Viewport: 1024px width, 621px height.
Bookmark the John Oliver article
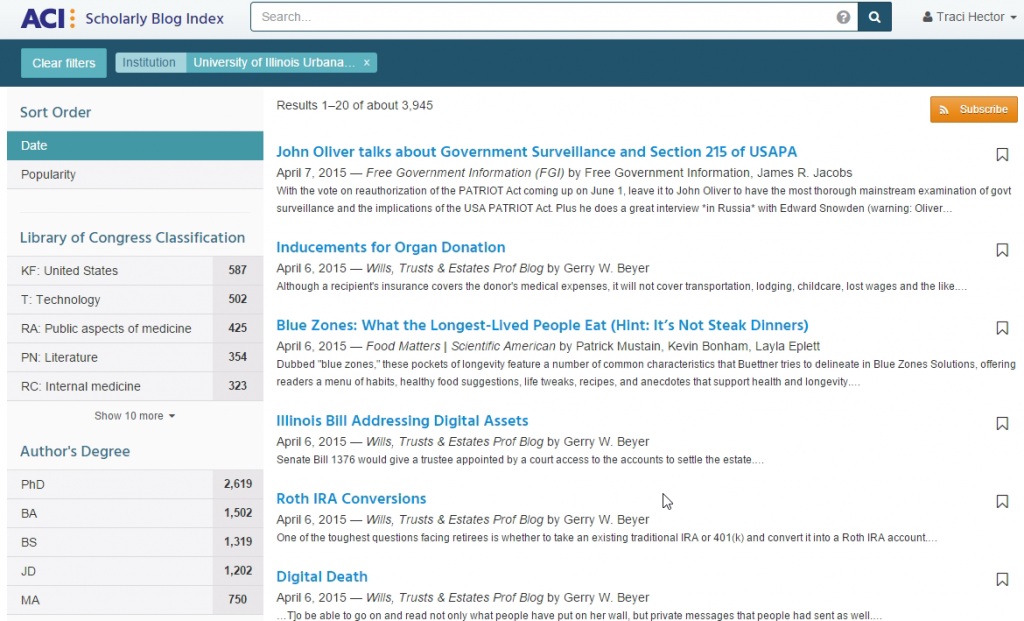1002,155
